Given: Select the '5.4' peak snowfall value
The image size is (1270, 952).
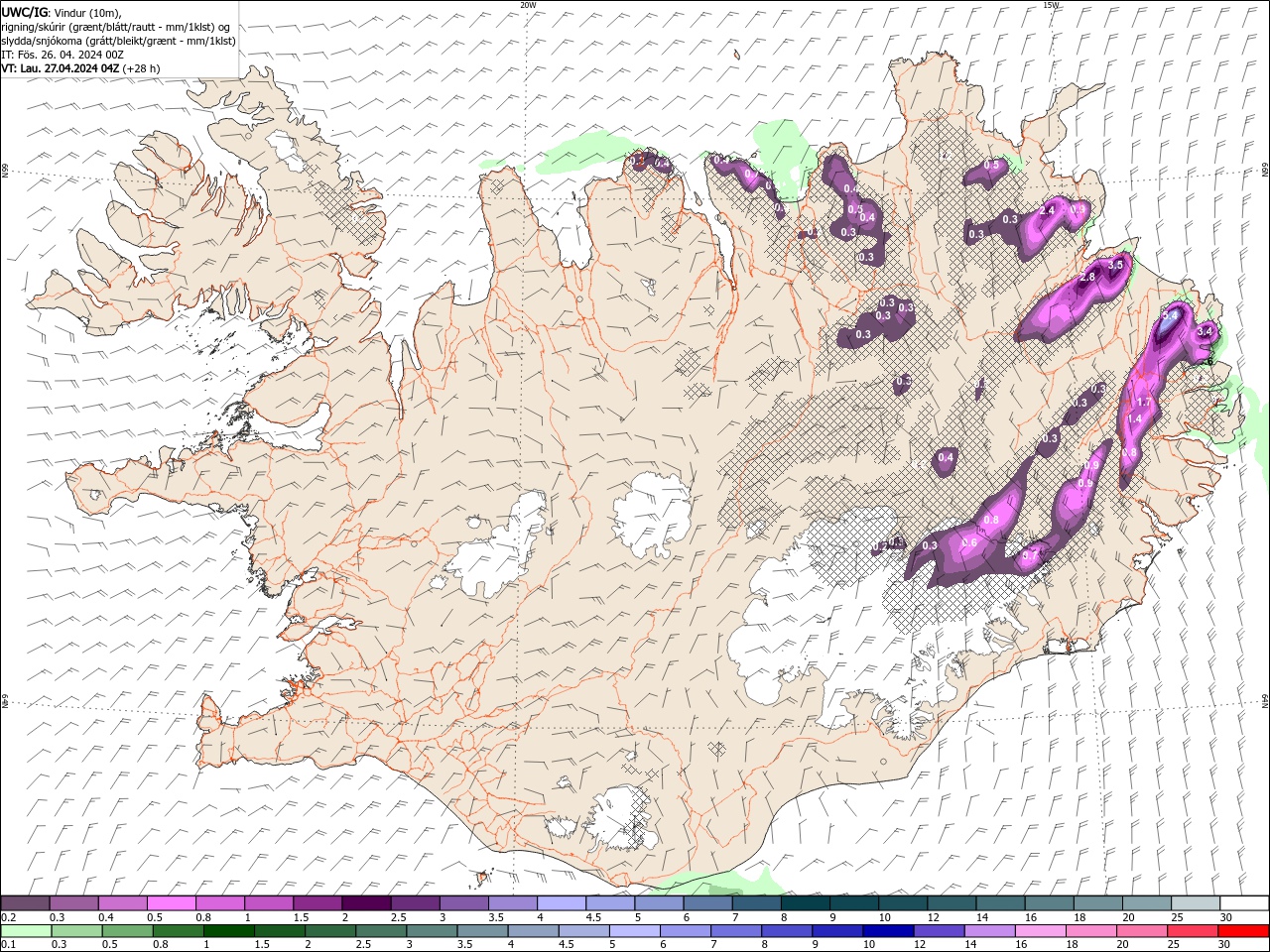Looking at the screenshot, I should (x=1171, y=315).
